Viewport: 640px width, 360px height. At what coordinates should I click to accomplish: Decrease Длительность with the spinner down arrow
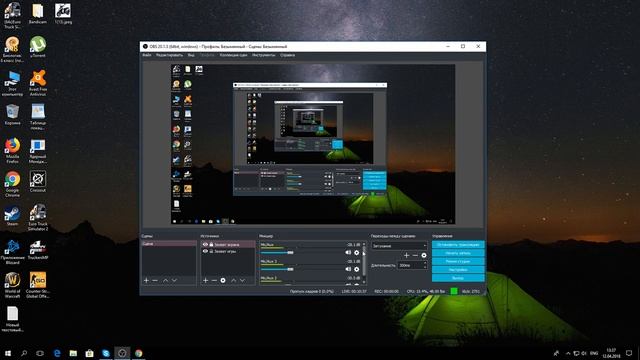425,267
